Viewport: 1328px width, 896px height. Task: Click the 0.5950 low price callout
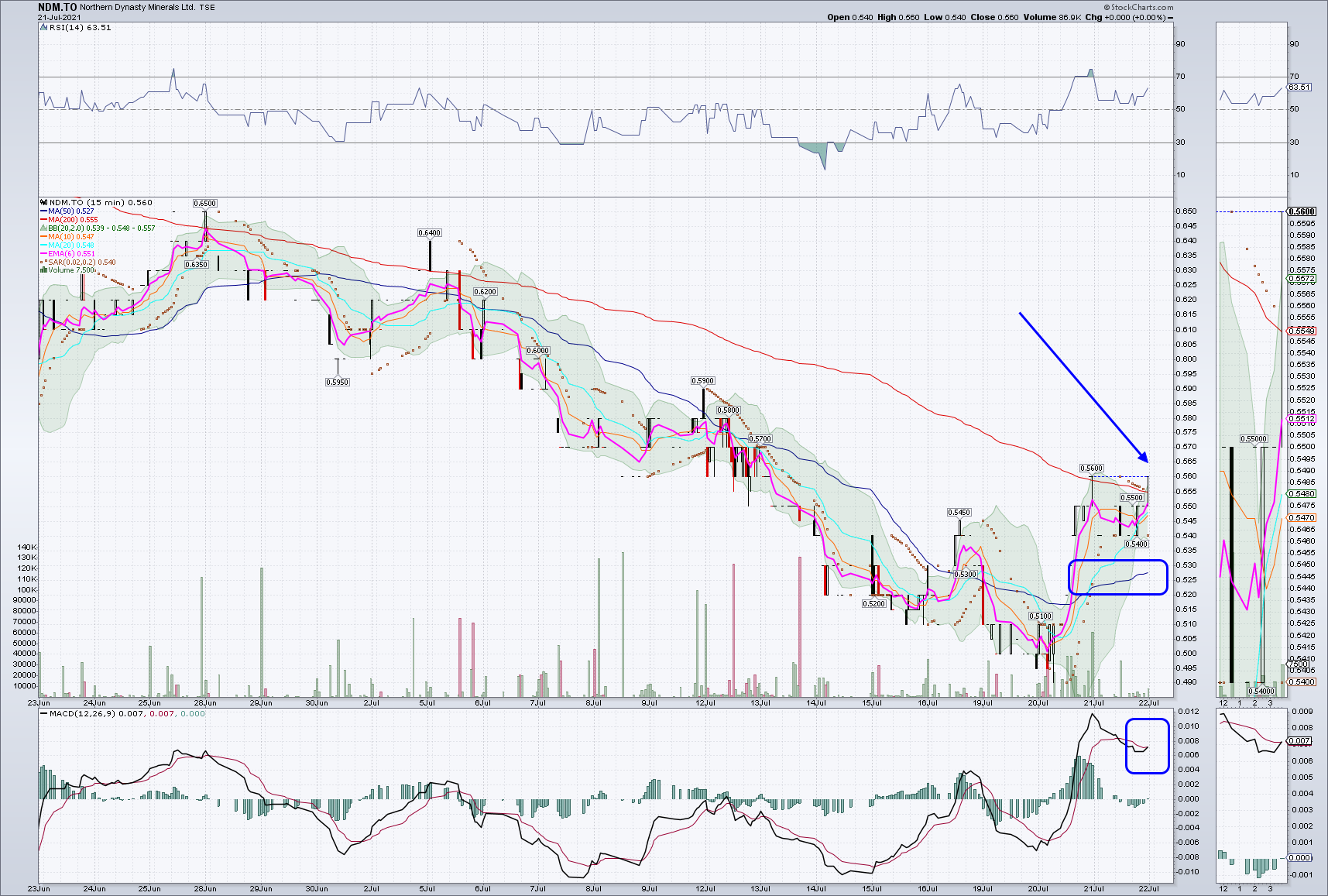point(337,382)
